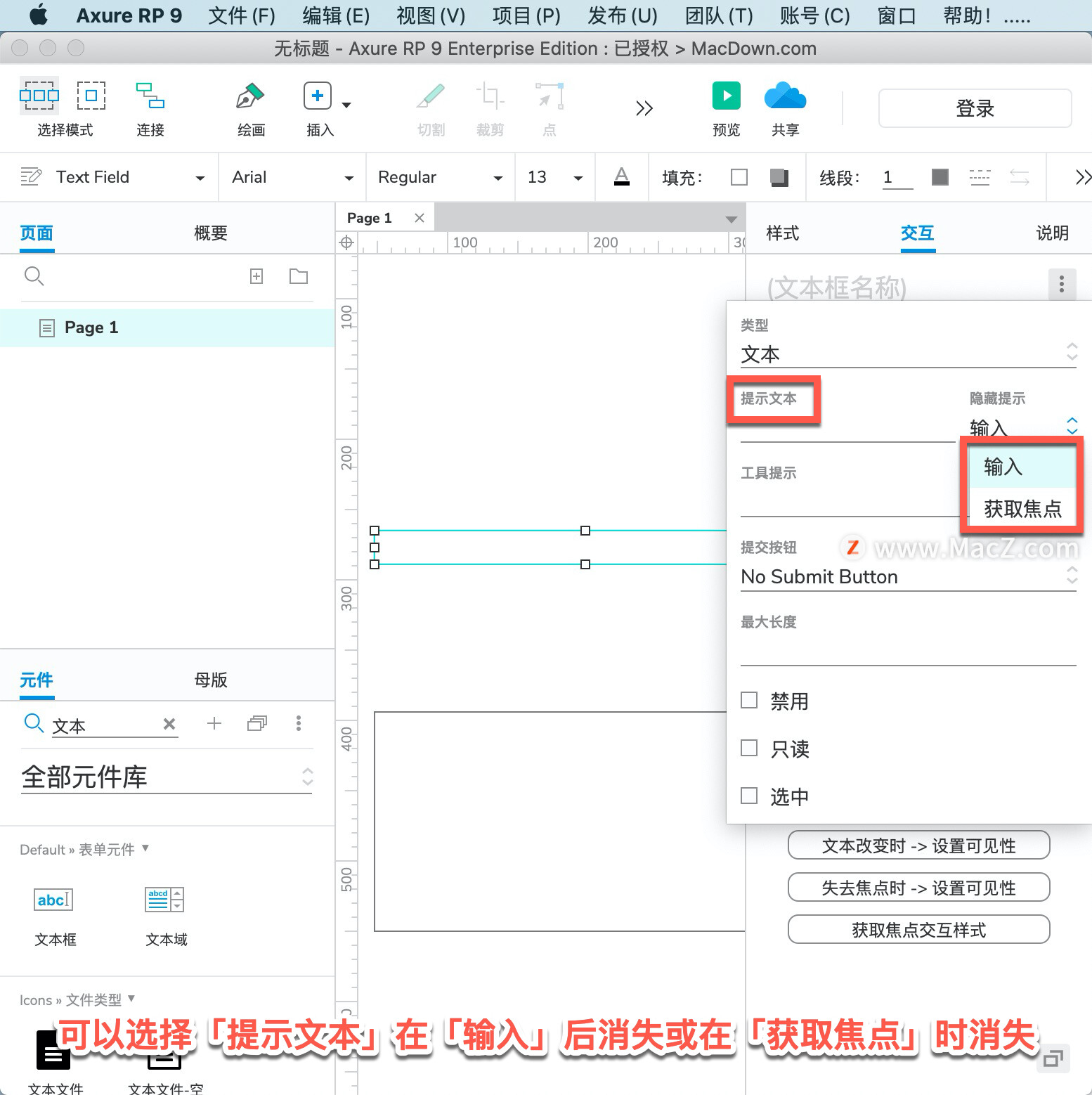
Task: Open the Insert tool dropdown arrow
Action: [346, 105]
